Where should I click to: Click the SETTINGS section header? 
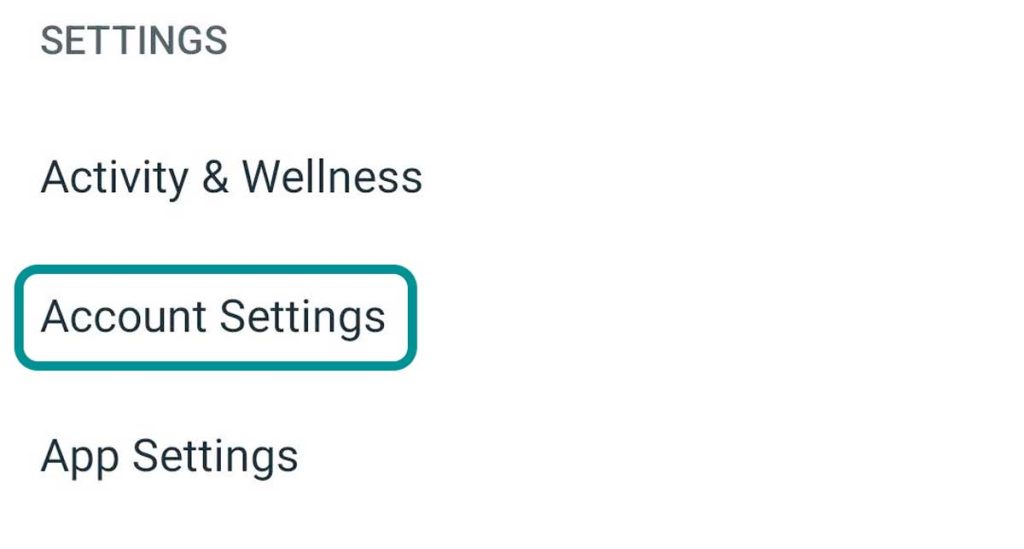[134, 41]
